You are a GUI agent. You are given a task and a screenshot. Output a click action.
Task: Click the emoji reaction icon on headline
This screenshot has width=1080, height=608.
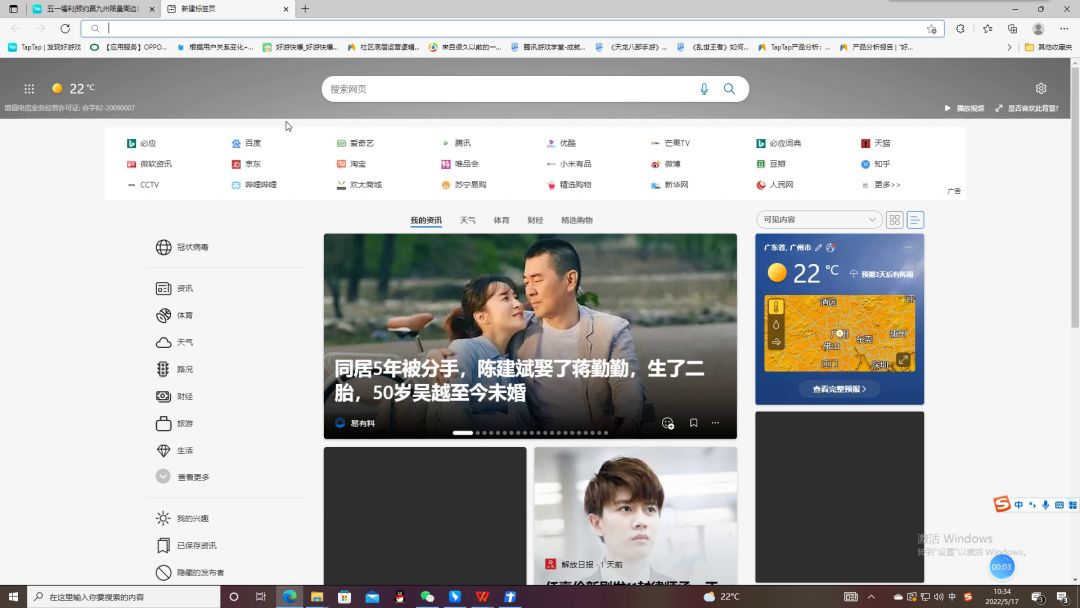tap(668, 423)
